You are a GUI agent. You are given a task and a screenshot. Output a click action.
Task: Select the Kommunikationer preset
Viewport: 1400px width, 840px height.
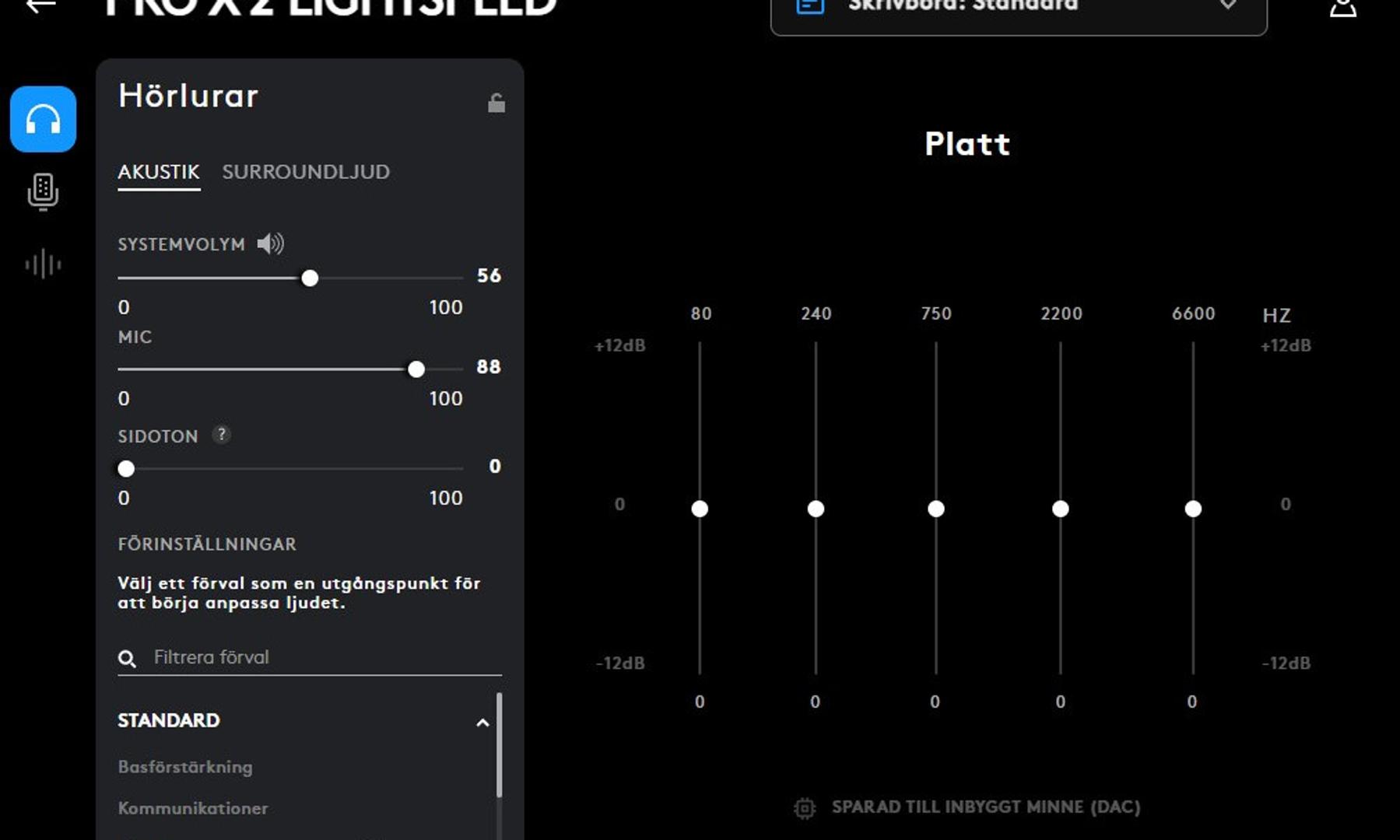[x=193, y=808]
